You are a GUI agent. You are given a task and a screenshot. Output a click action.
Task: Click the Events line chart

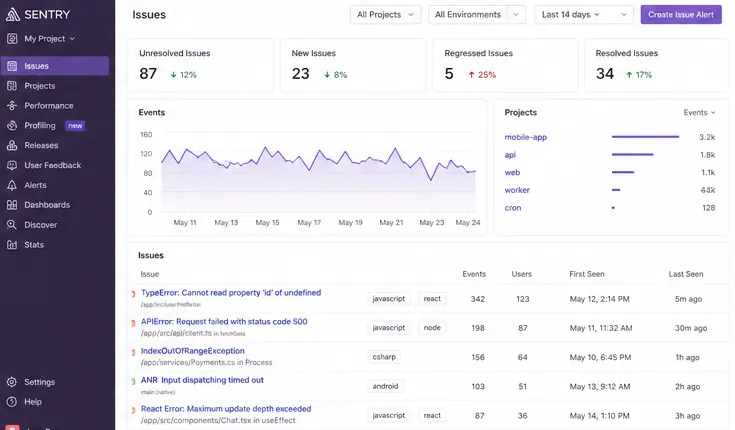pyautogui.click(x=318, y=180)
